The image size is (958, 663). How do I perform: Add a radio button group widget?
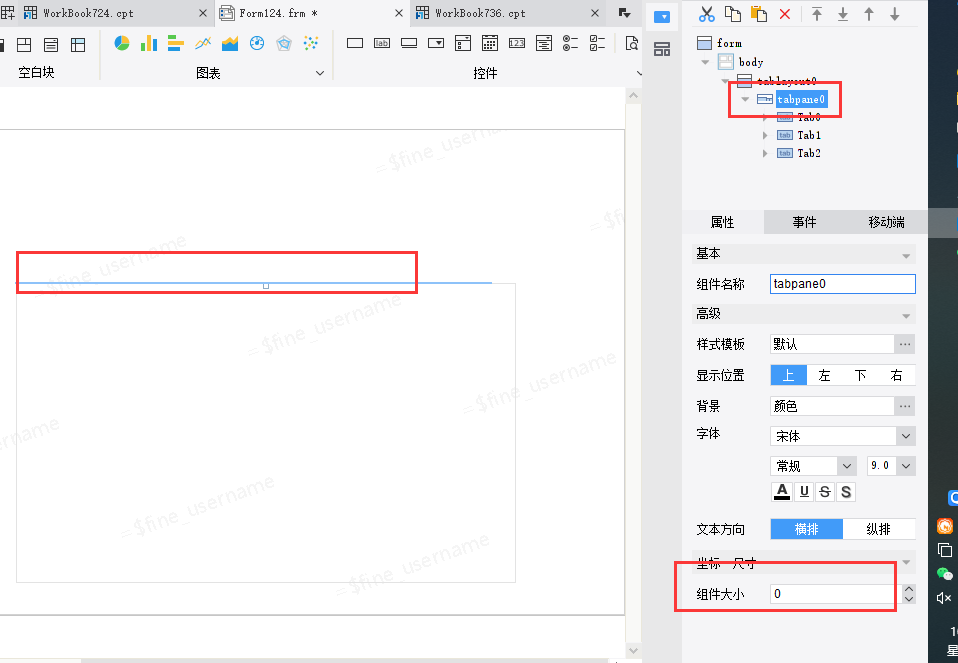click(571, 43)
